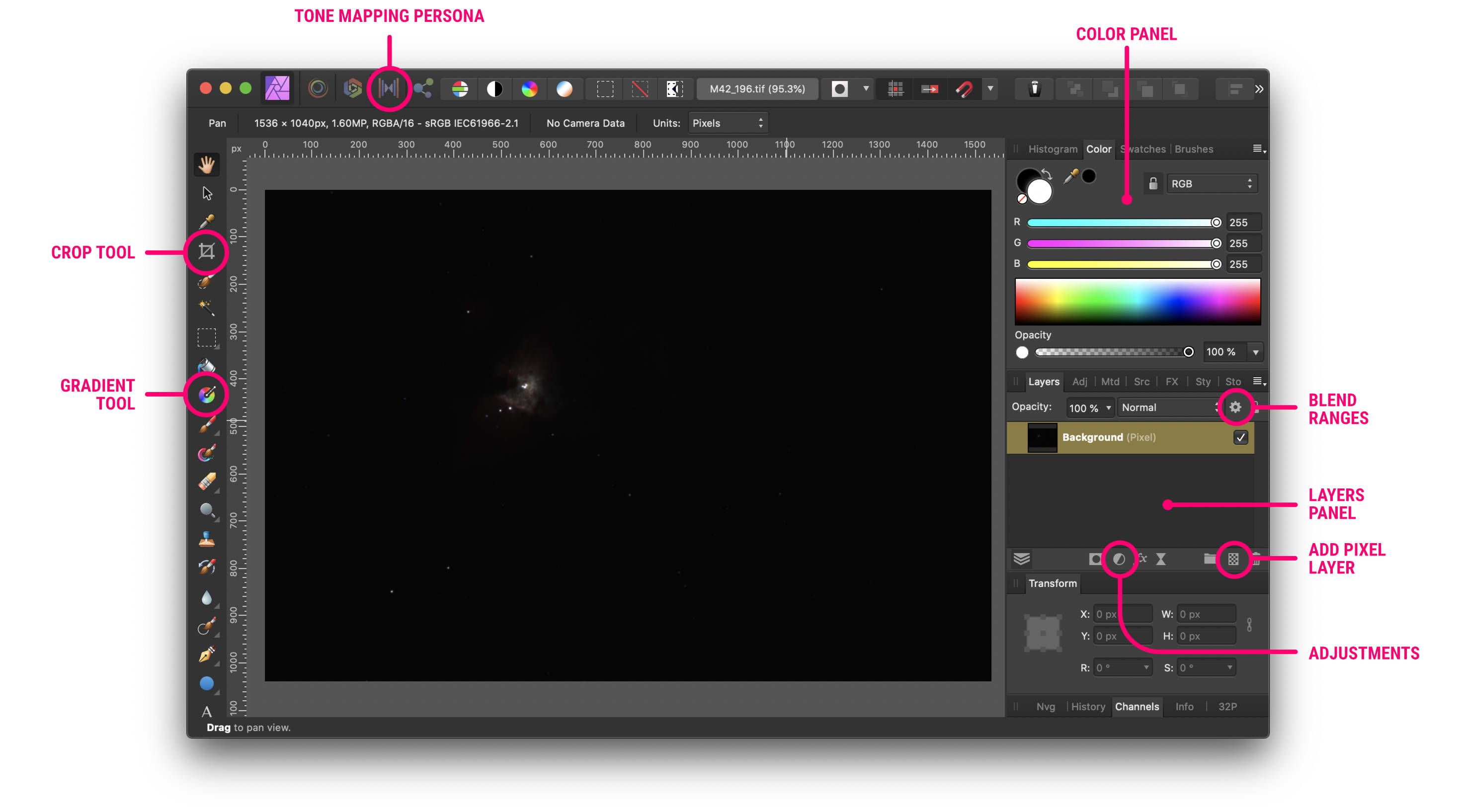The image size is (1465, 812).
Task: Switch to the Develop persona
Action: coord(353,89)
